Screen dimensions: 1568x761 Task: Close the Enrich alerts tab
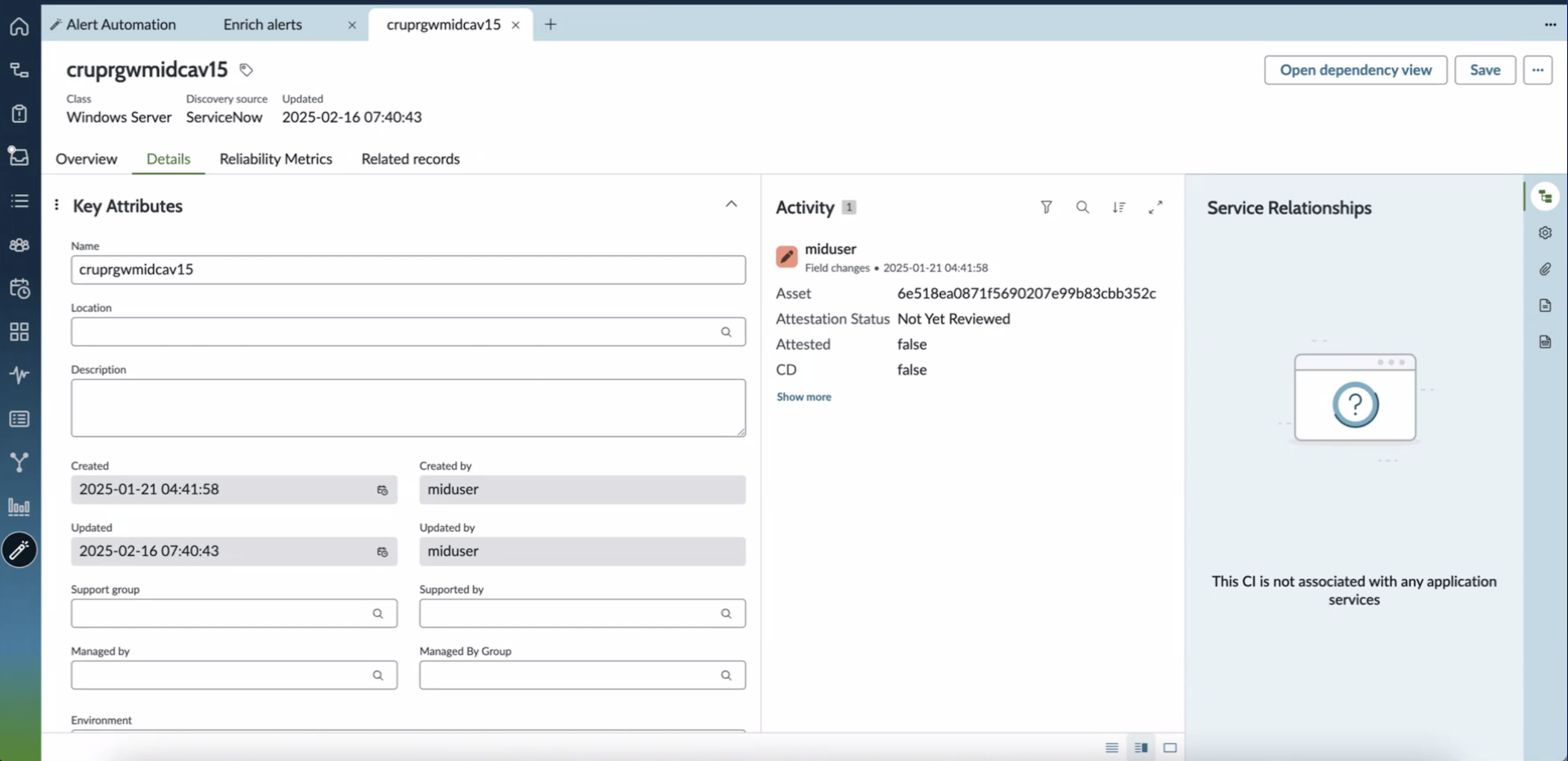[x=352, y=25]
